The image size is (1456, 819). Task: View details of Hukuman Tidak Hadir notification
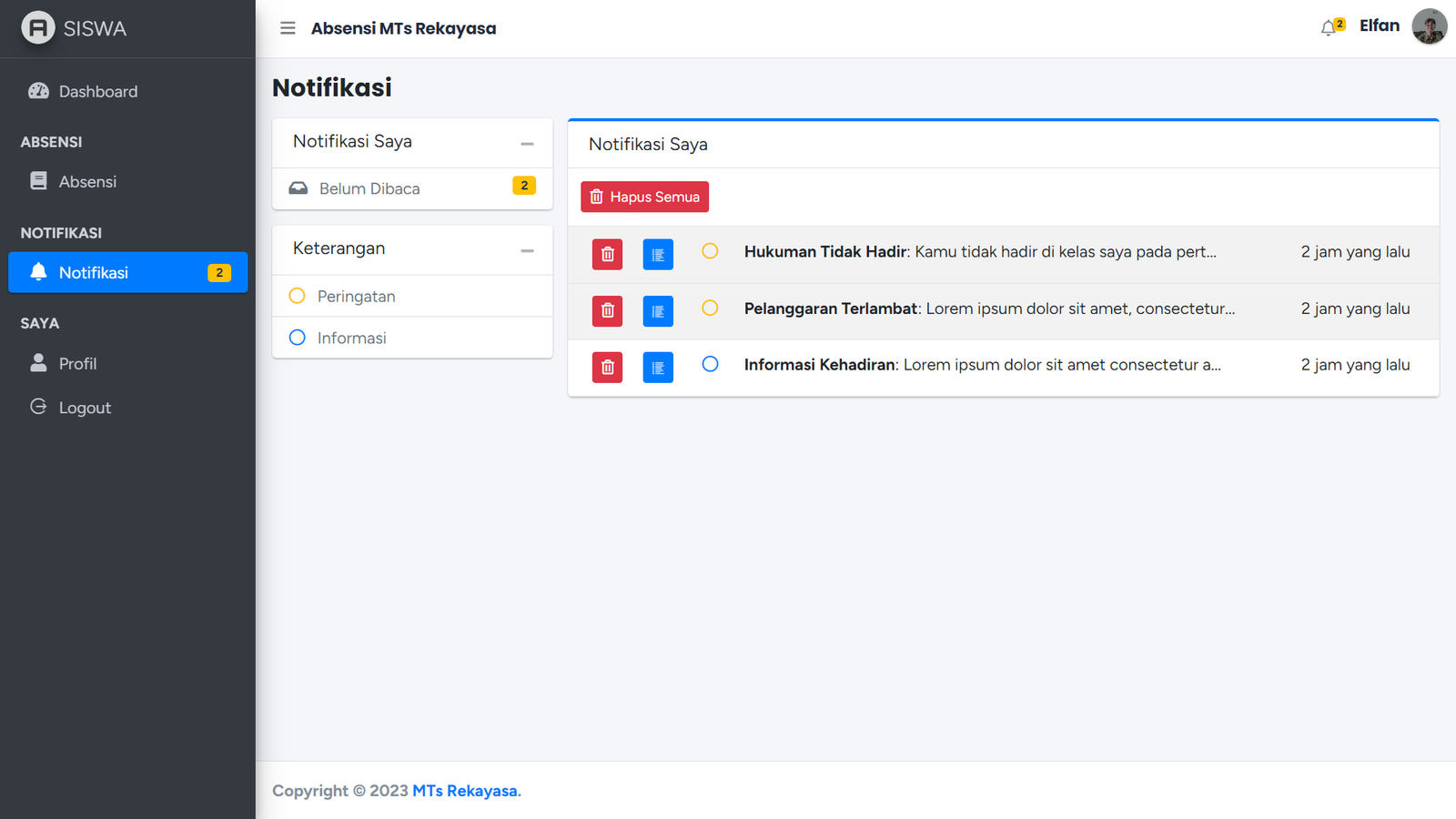click(x=658, y=255)
